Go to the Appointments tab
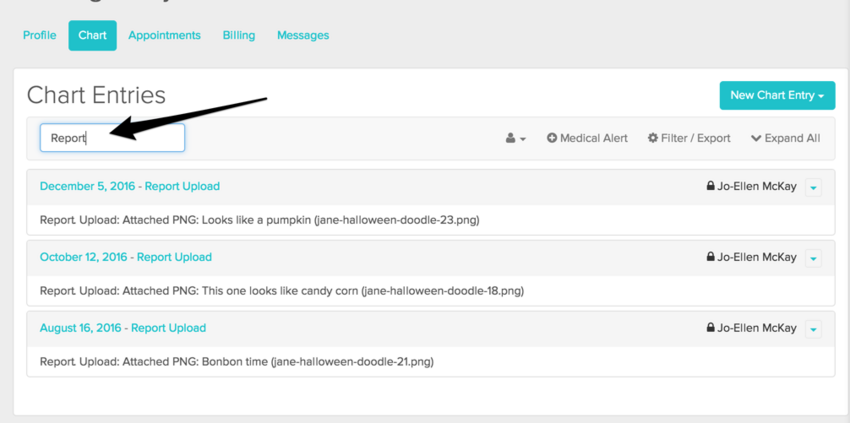 (x=164, y=35)
